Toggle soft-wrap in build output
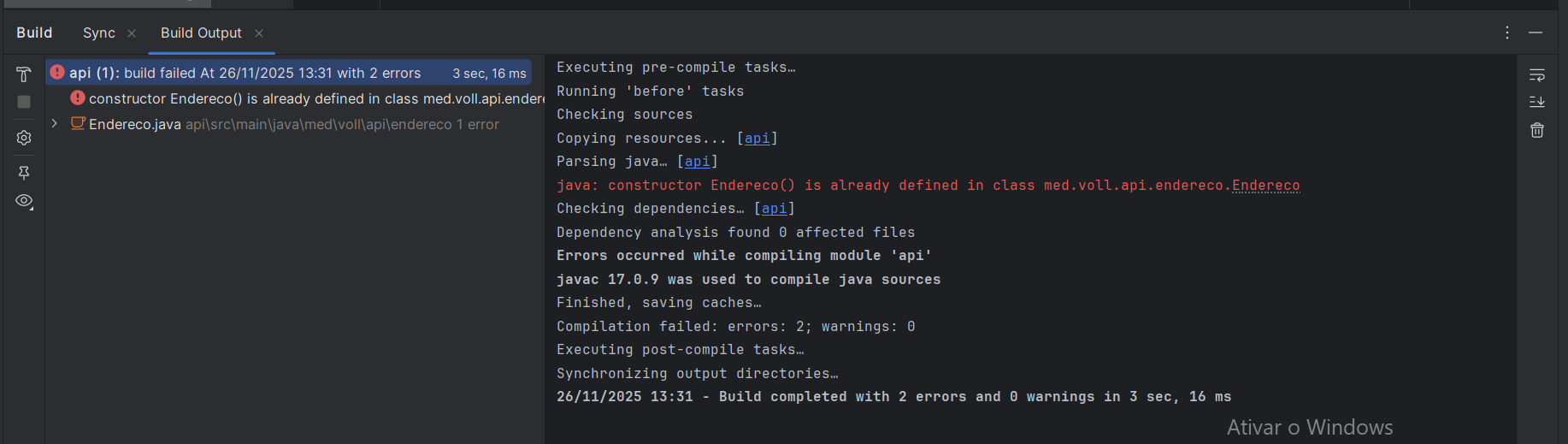Image resolution: width=1568 pixels, height=444 pixels. tap(1536, 74)
